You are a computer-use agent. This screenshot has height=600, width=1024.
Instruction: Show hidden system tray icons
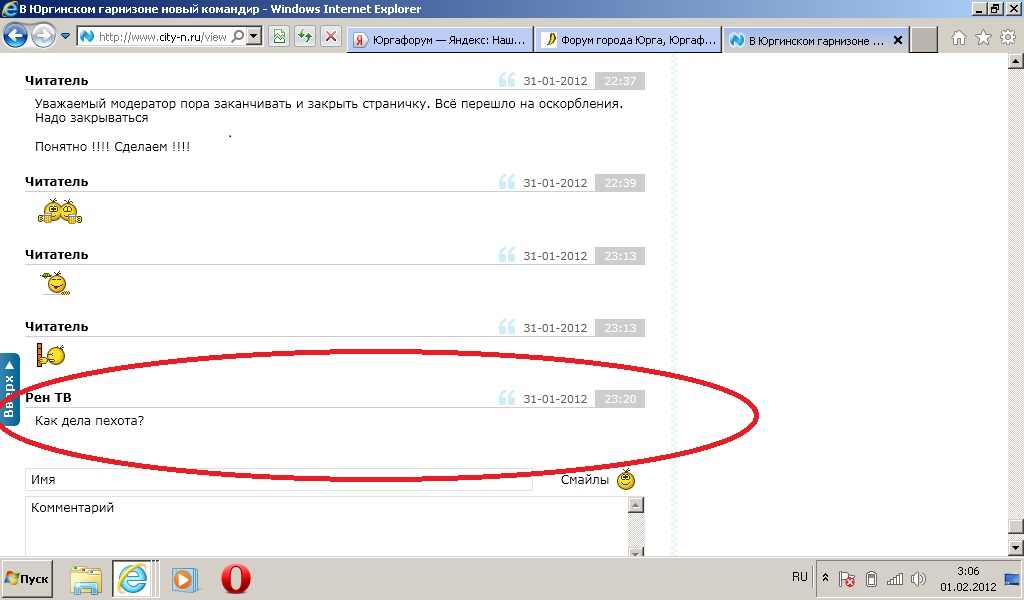pos(825,578)
